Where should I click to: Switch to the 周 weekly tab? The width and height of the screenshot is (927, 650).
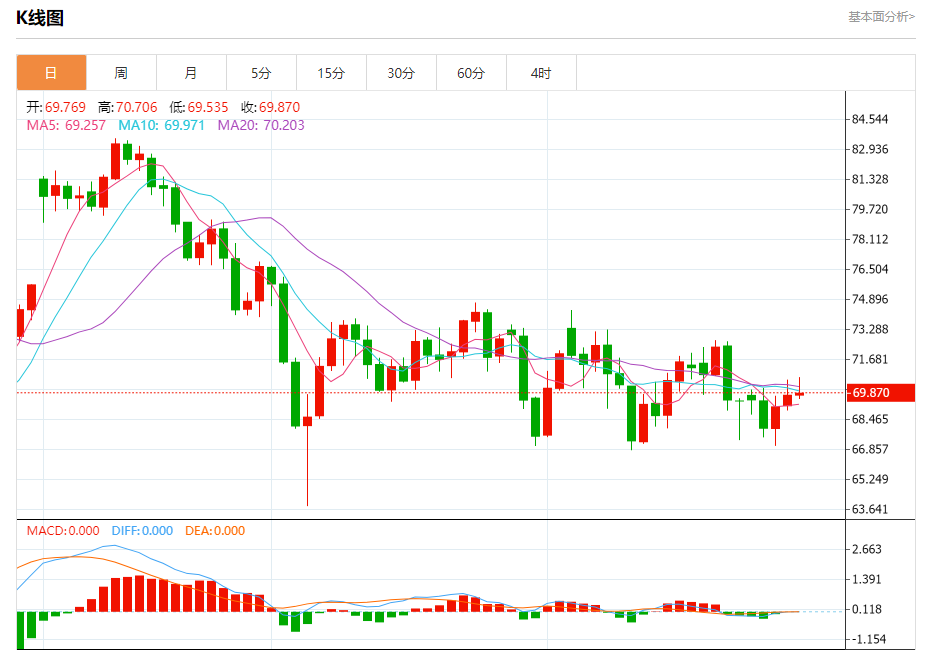click(x=121, y=73)
